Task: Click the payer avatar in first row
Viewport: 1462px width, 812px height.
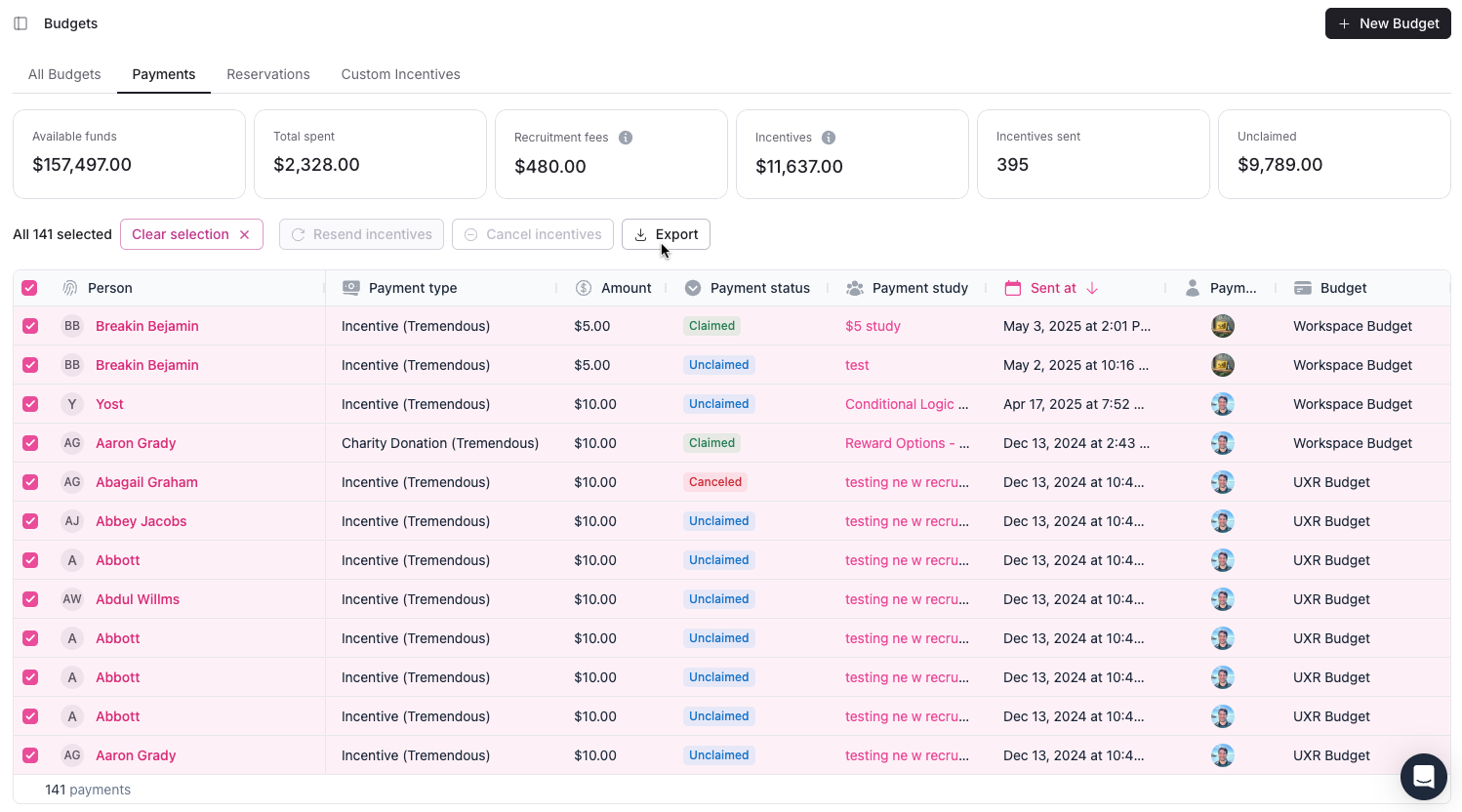Action: coord(1222,326)
